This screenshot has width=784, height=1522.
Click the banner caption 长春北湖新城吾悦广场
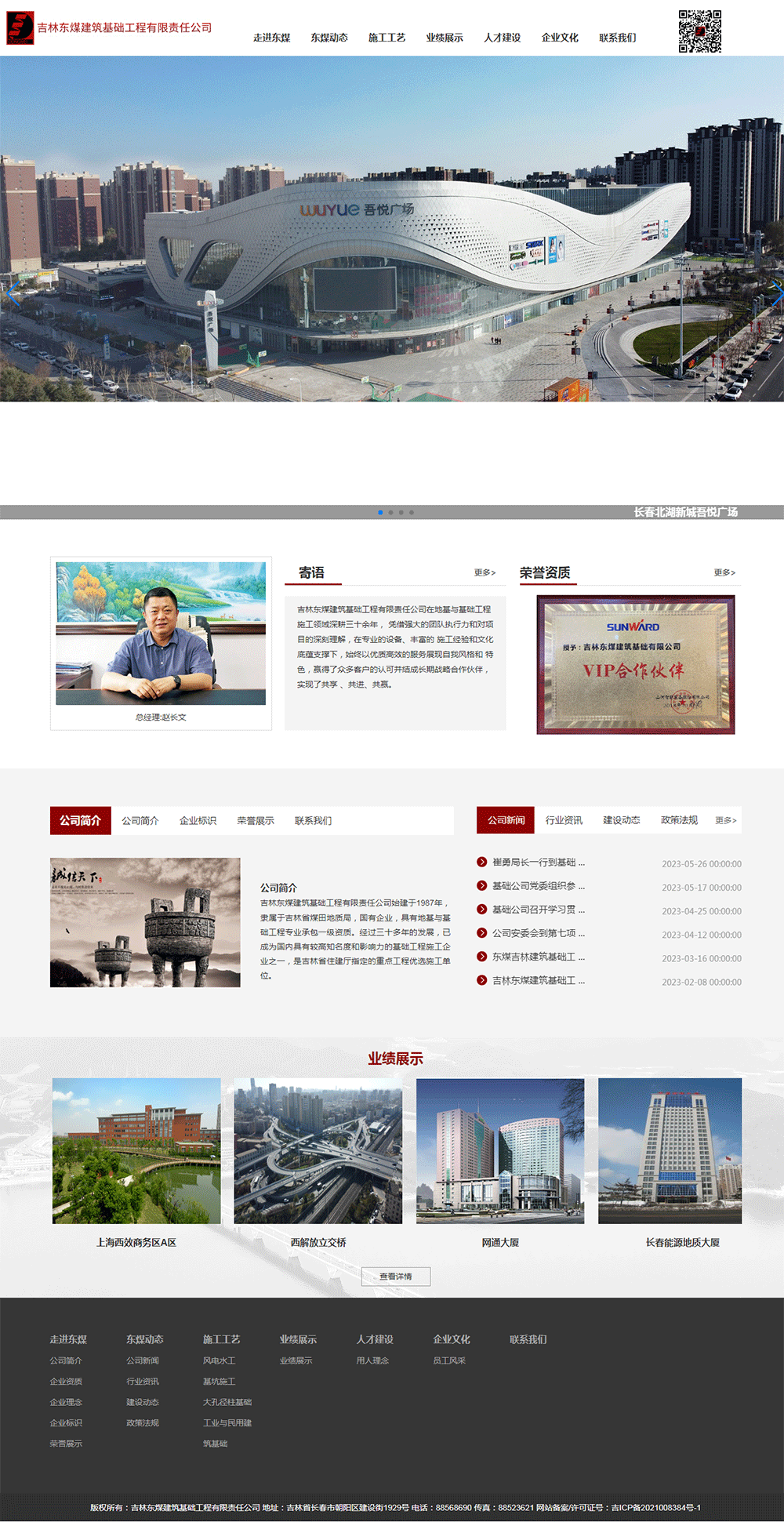pos(686,512)
